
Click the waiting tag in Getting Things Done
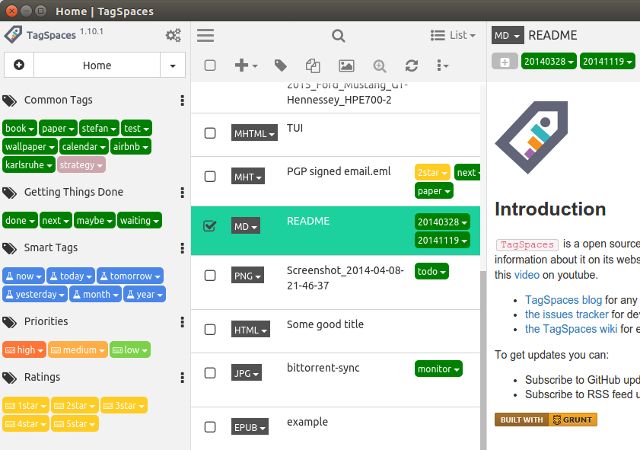click(139, 221)
